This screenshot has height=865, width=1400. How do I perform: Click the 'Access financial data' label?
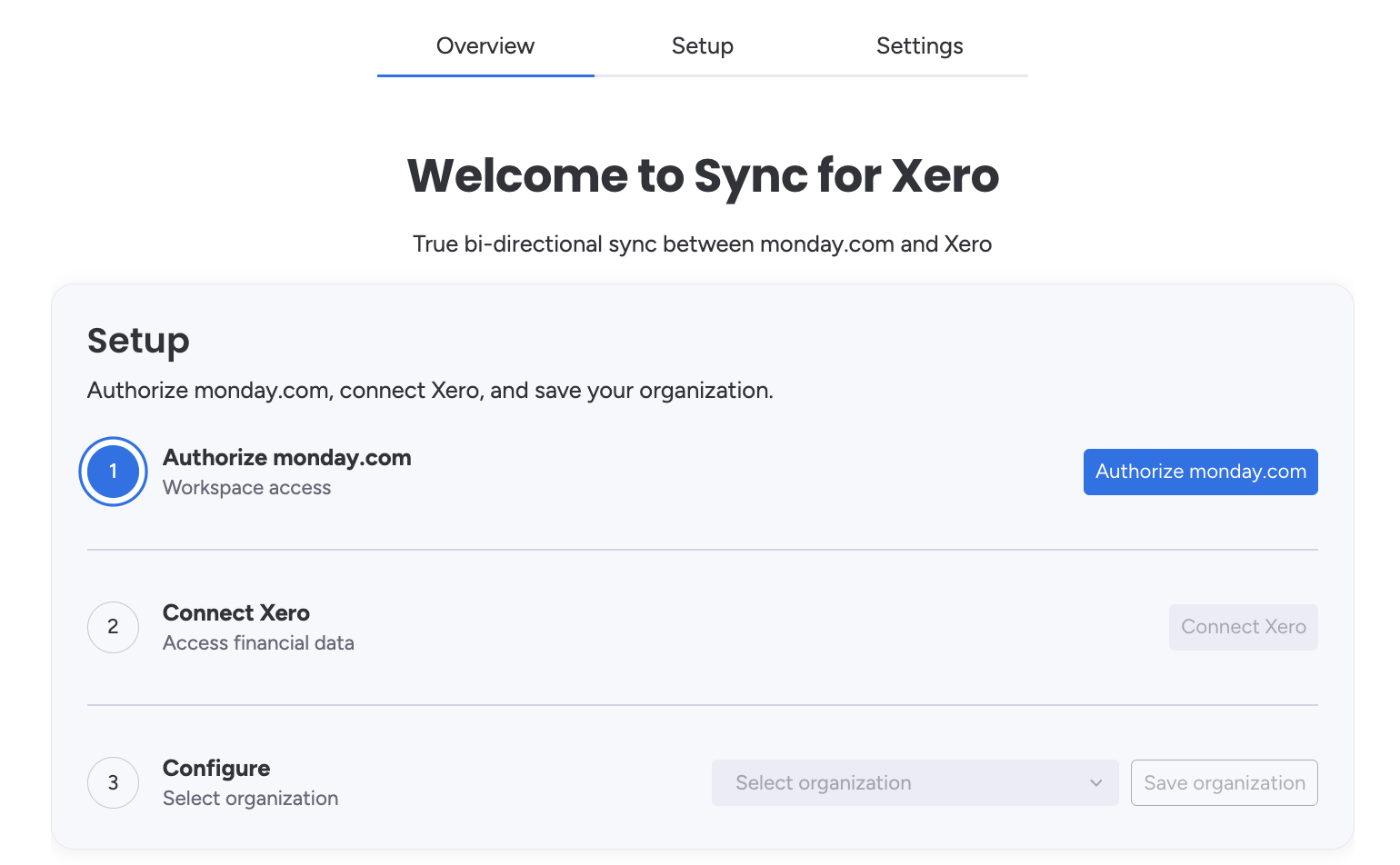(x=258, y=642)
